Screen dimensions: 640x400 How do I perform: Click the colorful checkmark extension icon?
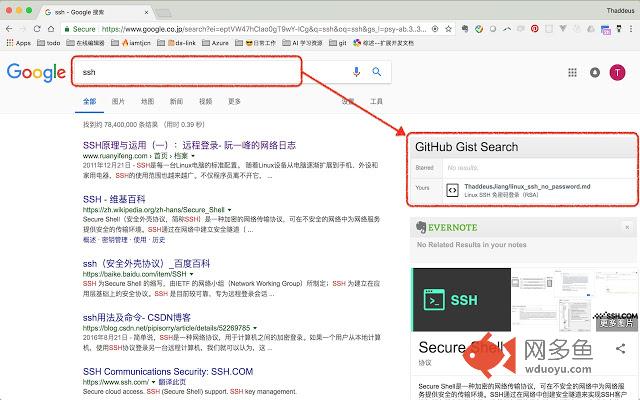coord(479,29)
